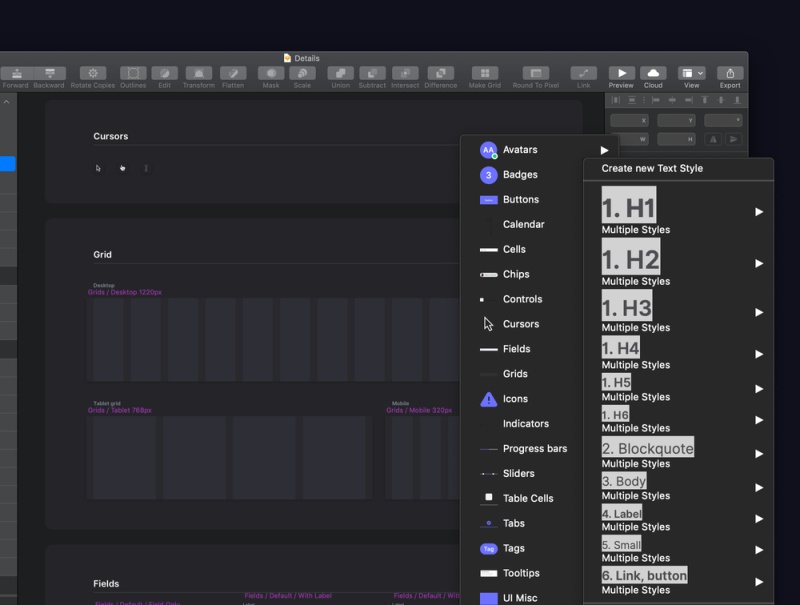
Task: Click Create new Text Style
Action: (x=652, y=168)
